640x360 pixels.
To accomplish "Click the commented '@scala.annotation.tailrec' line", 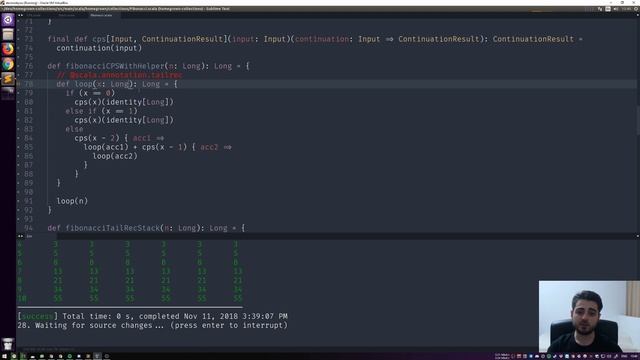I will (x=120, y=75).
